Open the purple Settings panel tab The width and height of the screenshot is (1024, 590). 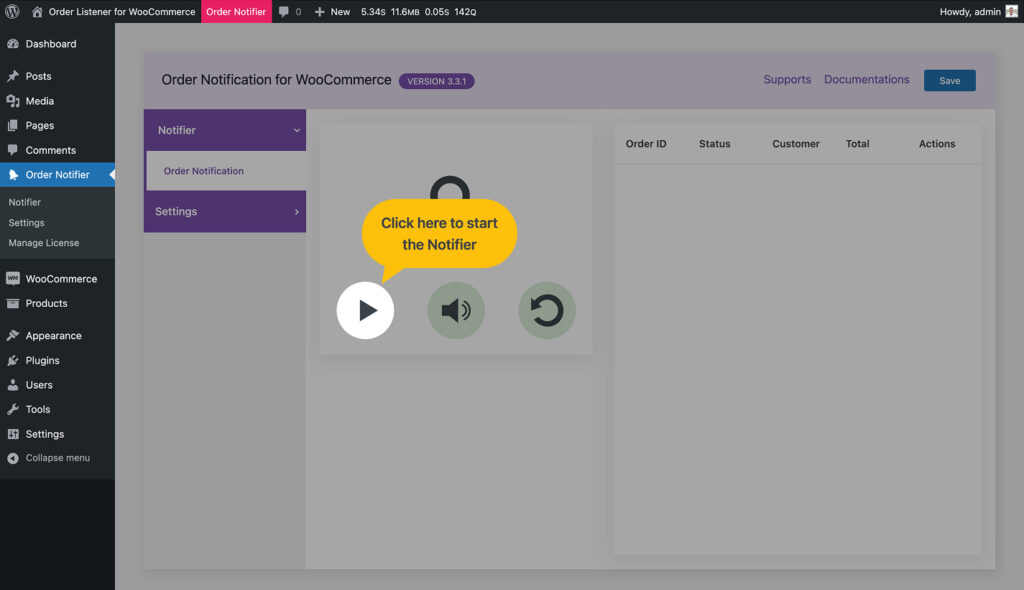click(225, 211)
